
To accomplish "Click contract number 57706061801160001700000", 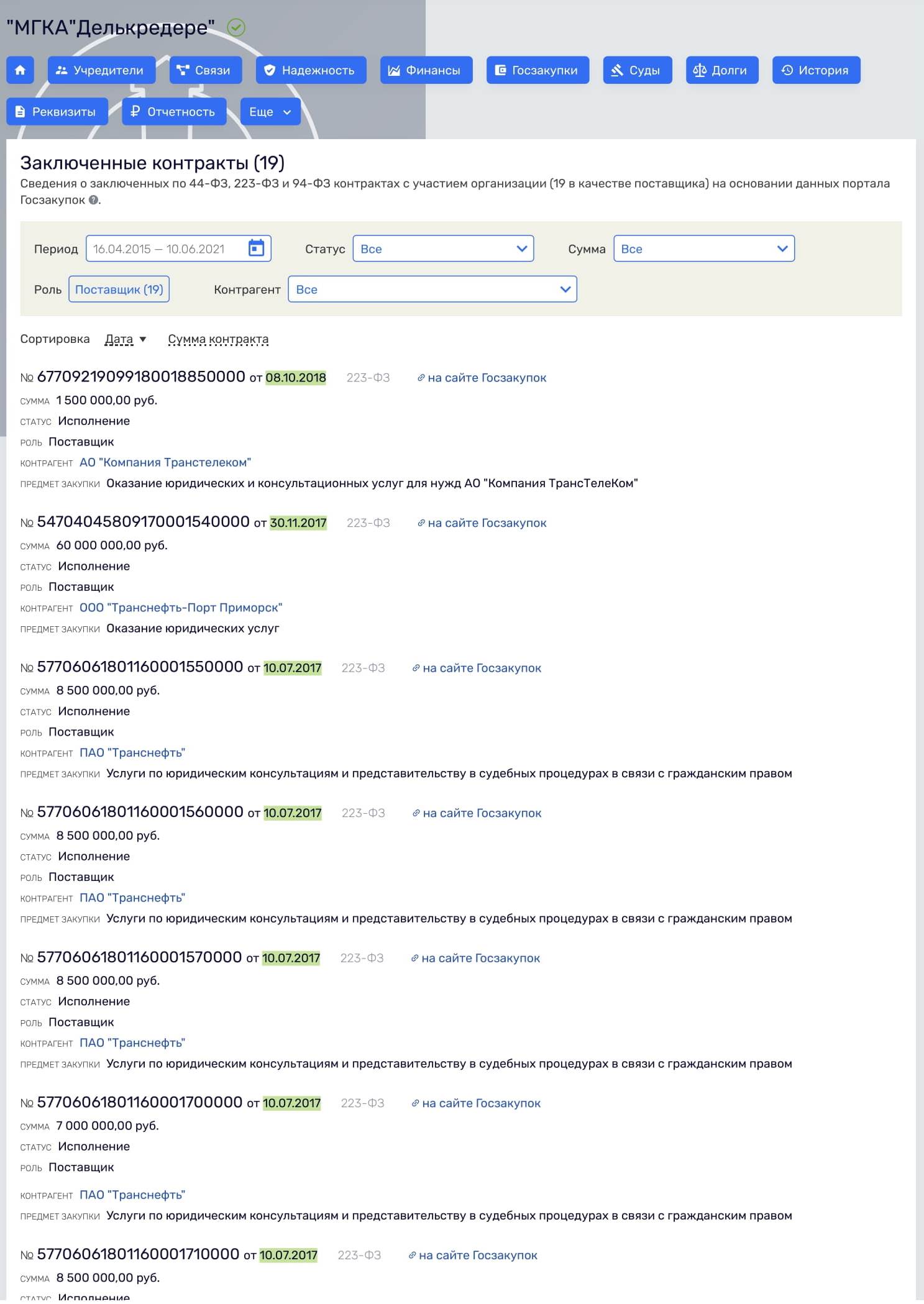I will [x=140, y=1102].
